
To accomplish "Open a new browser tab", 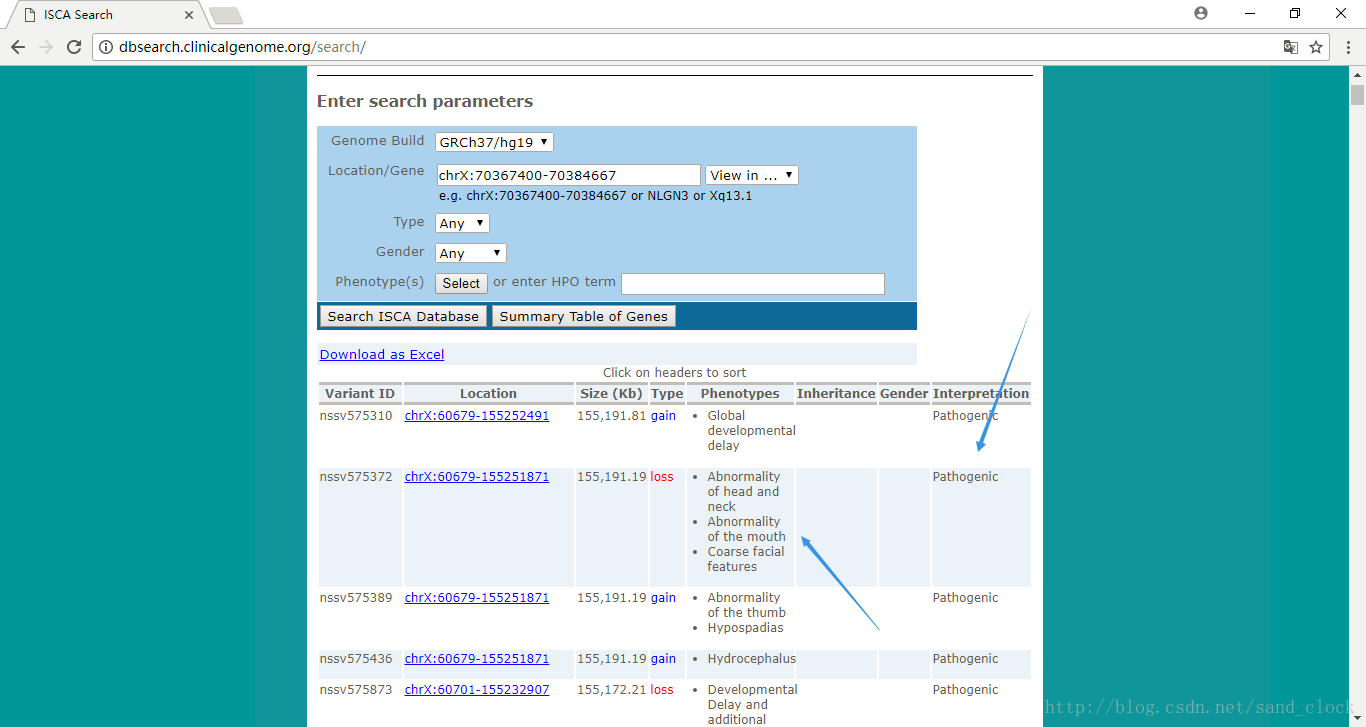I will 225,15.
